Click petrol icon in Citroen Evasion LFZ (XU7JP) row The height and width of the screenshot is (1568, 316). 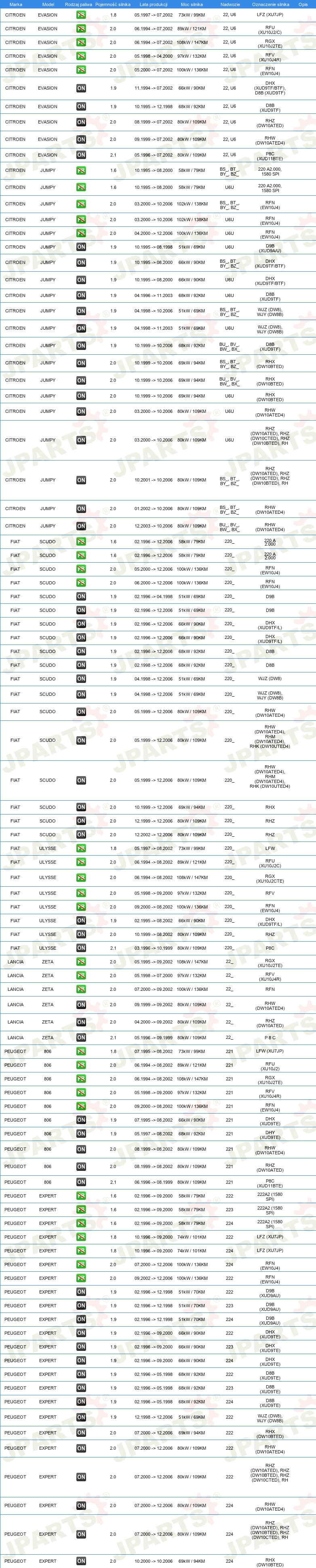click(x=81, y=15)
